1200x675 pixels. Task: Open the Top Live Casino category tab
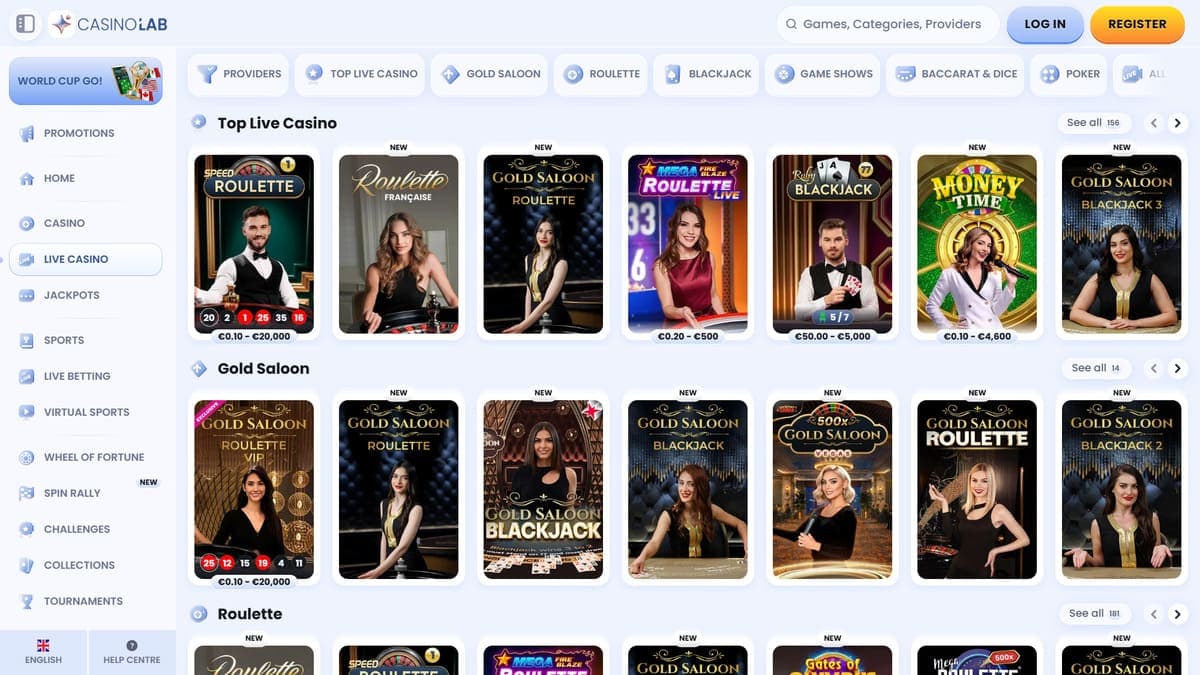pos(361,74)
